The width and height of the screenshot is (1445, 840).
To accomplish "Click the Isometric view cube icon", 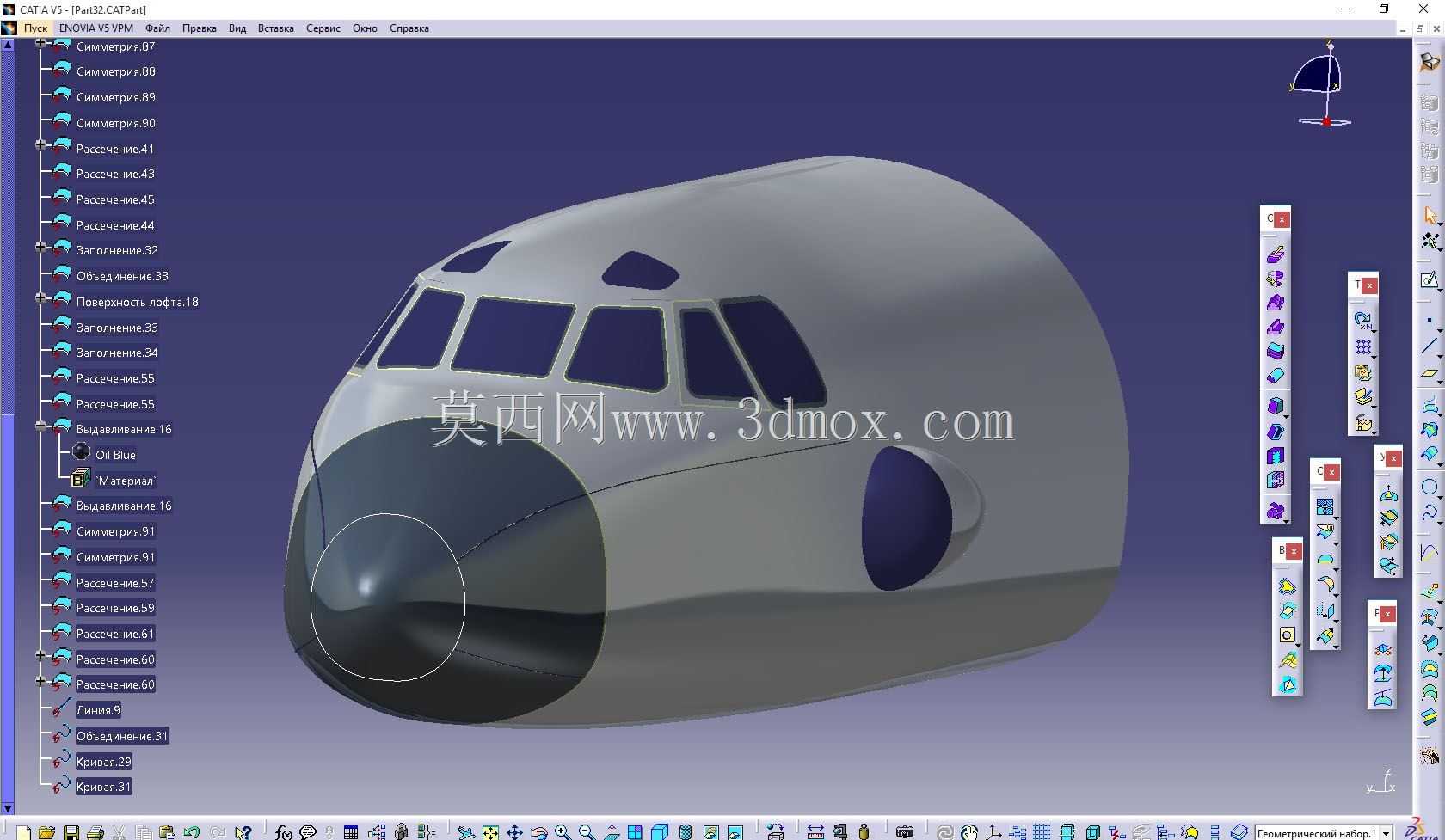I will (660, 831).
